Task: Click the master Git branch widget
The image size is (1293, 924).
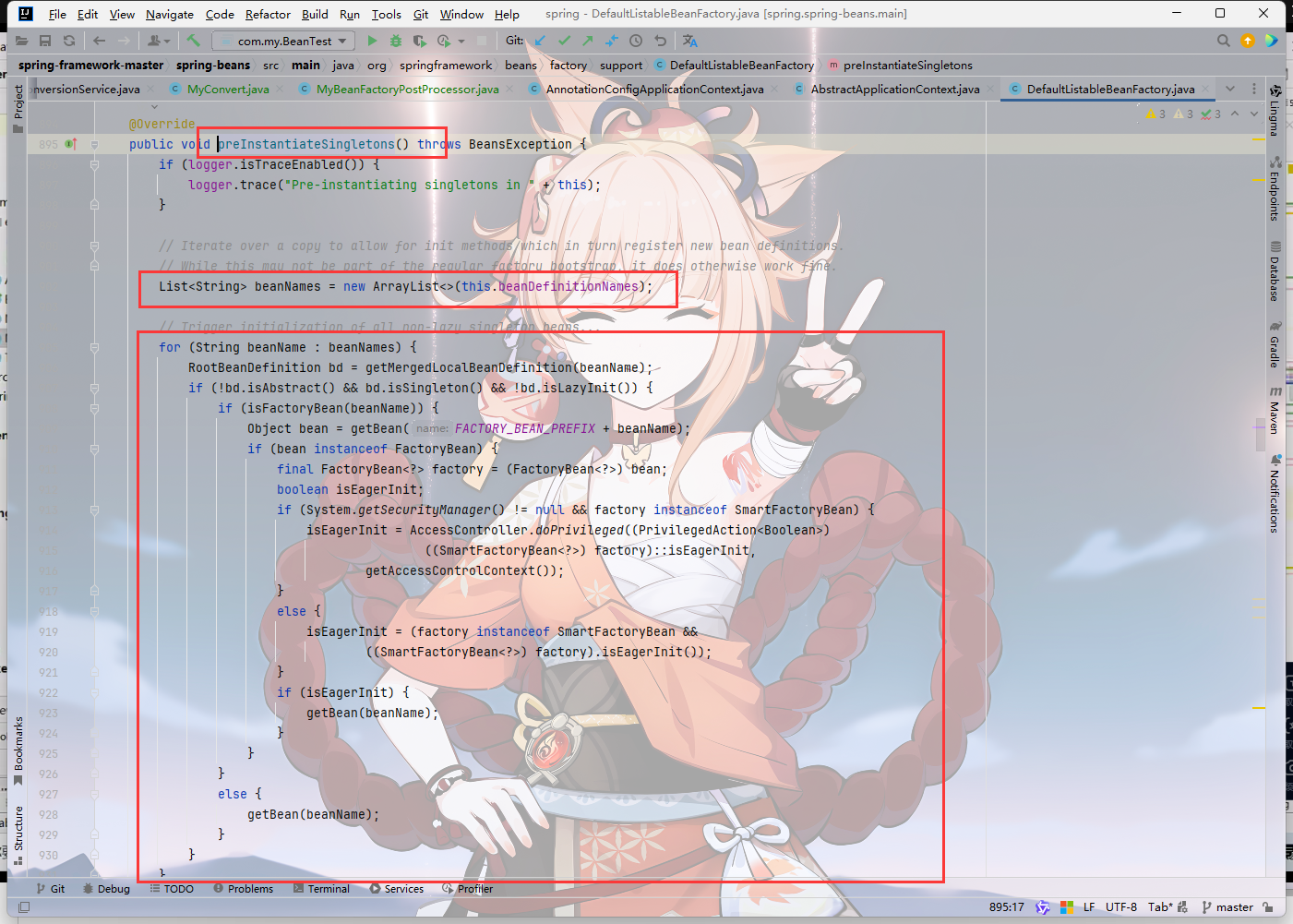Action: click(1227, 907)
